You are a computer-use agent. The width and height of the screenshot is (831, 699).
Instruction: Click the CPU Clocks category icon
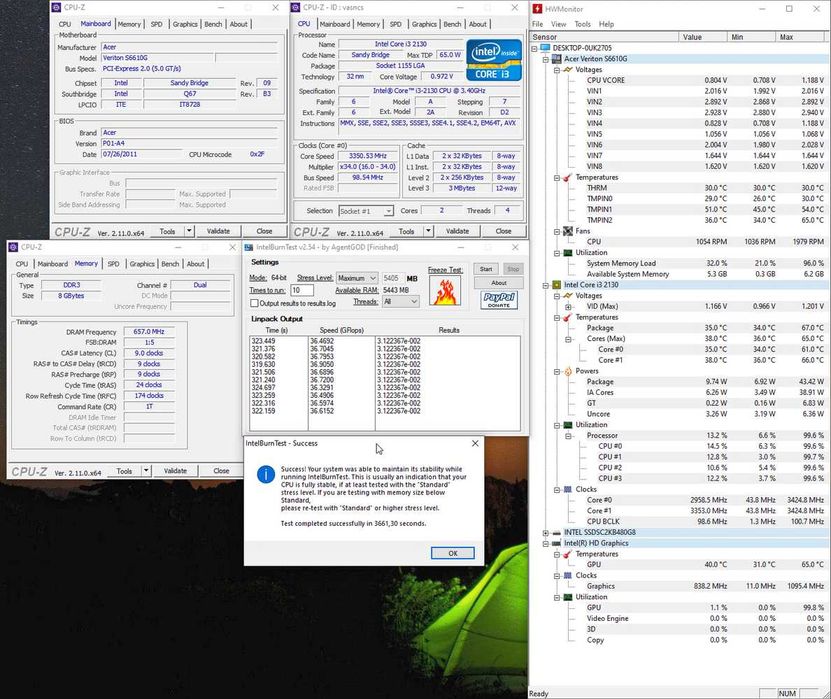(568, 489)
